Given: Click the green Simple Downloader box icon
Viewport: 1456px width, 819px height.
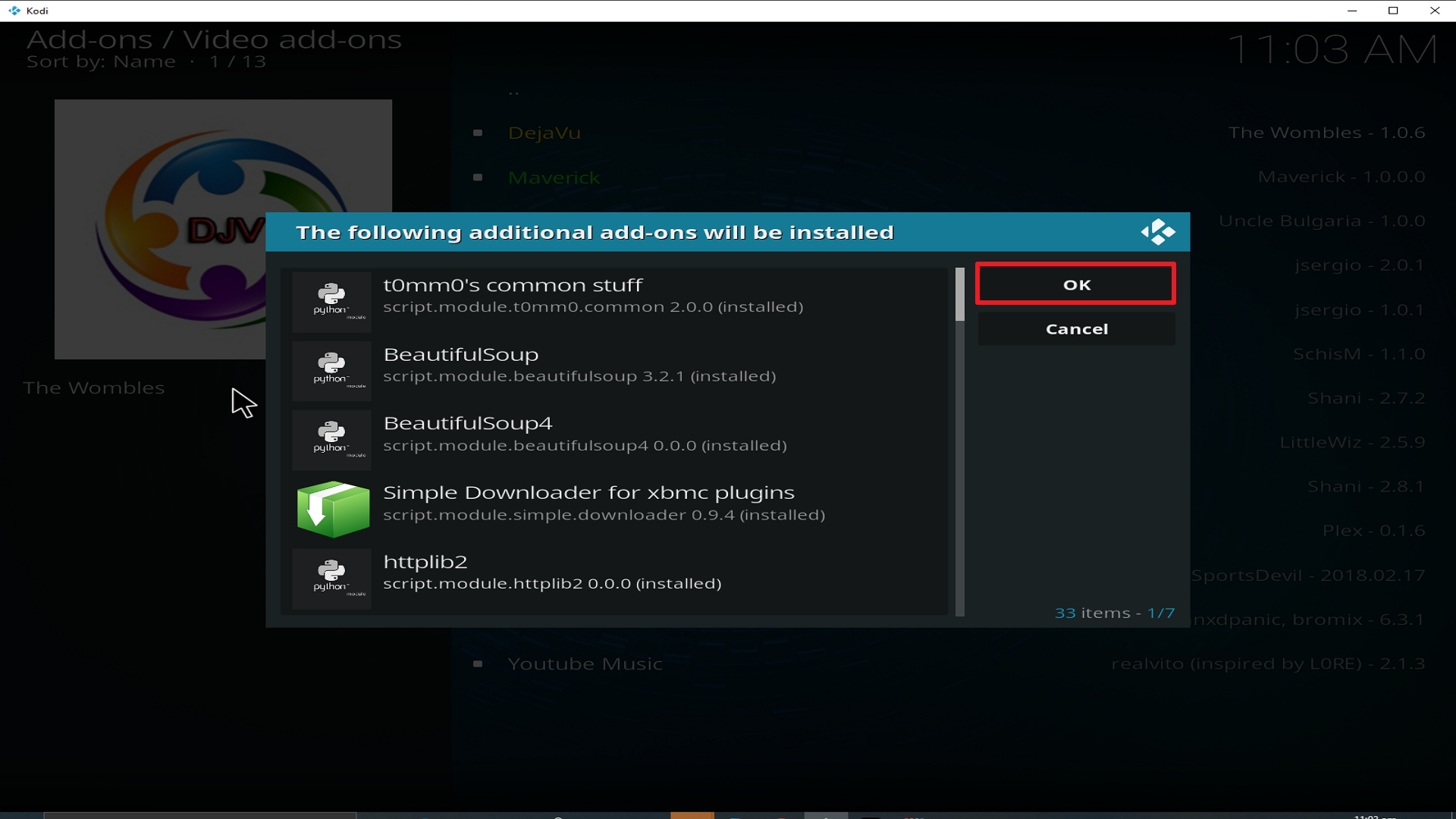Looking at the screenshot, I should tap(333, 509).
